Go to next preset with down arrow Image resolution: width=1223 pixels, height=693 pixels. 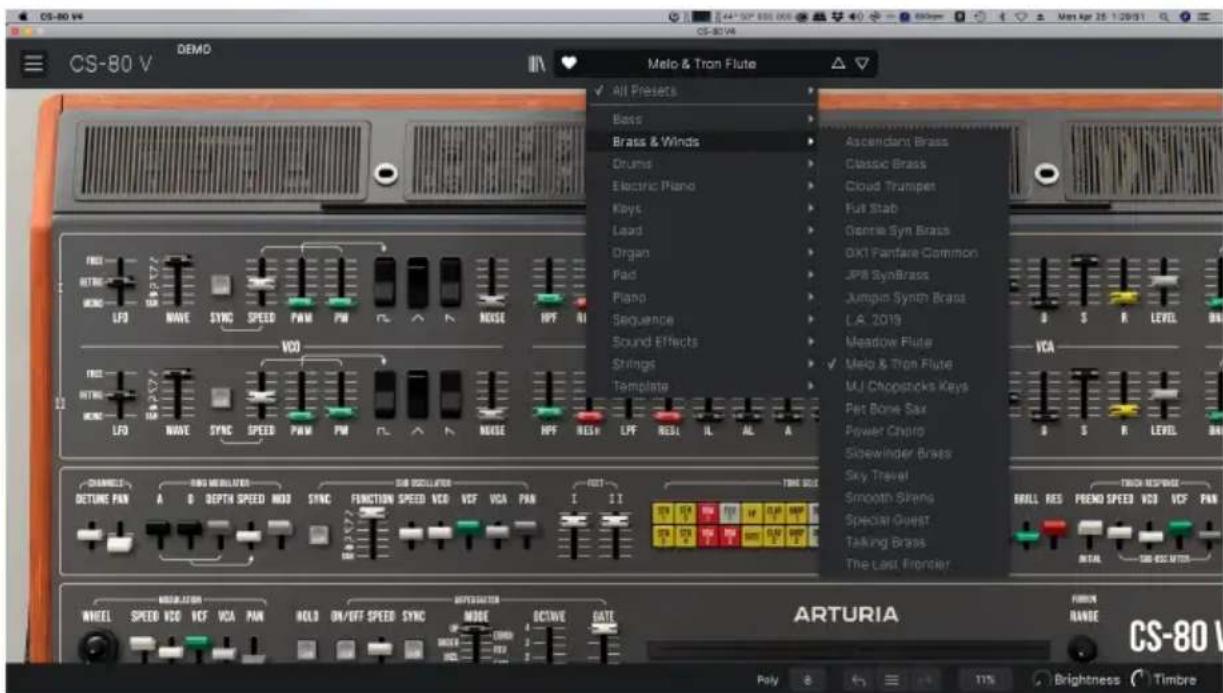click(x=862, y=64)
